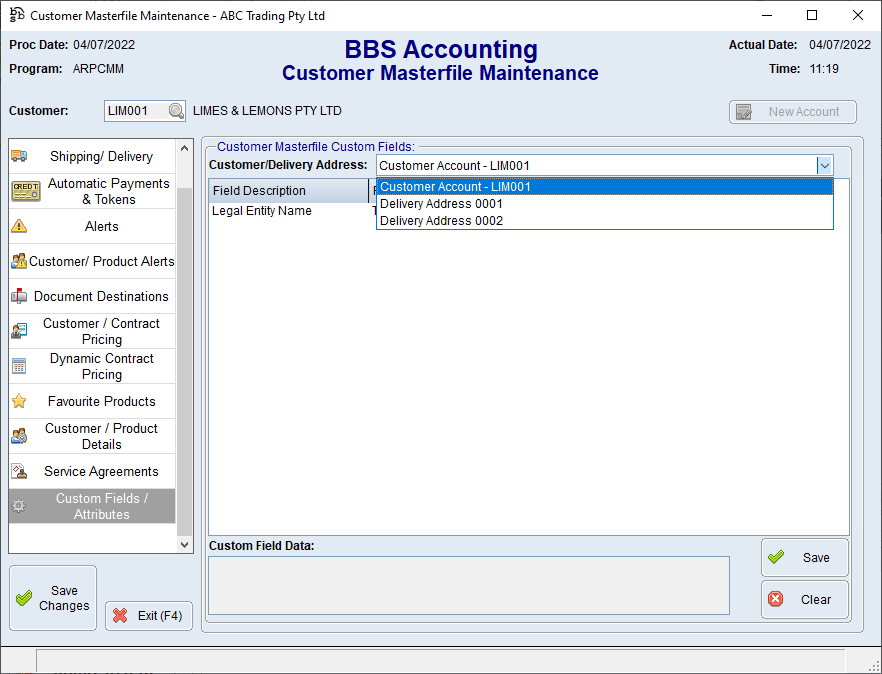Choose Delivery Address 0002 from the list
The height and width of the screenshot is (674, 882).
point(441,221)
